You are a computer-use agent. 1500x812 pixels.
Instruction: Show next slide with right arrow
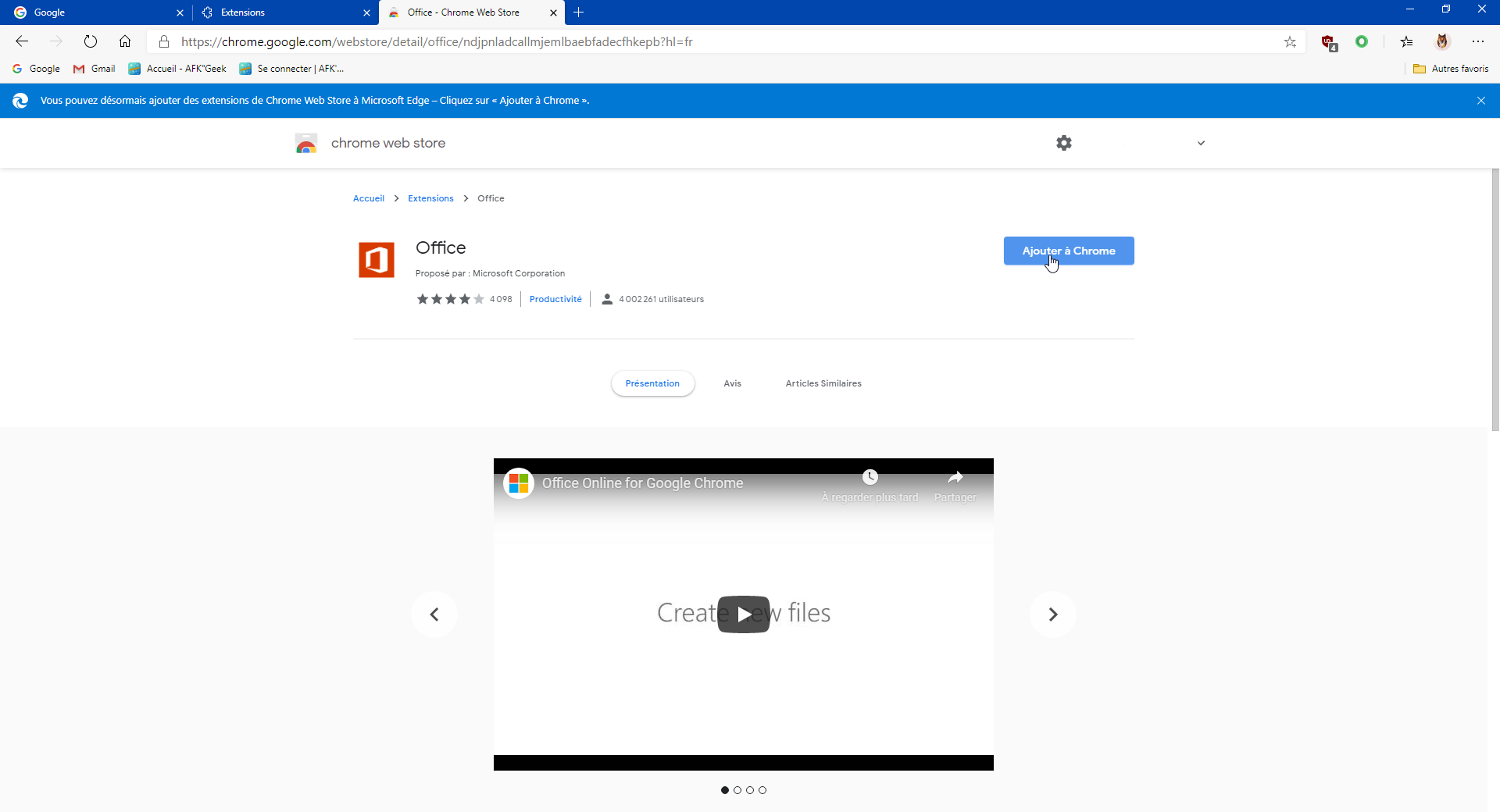tap(1053, 614)
